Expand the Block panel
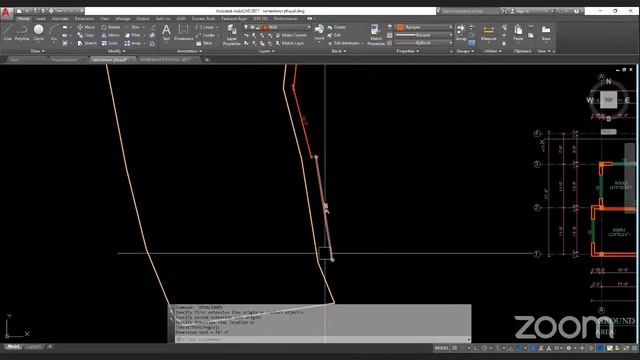 point(338,51)
